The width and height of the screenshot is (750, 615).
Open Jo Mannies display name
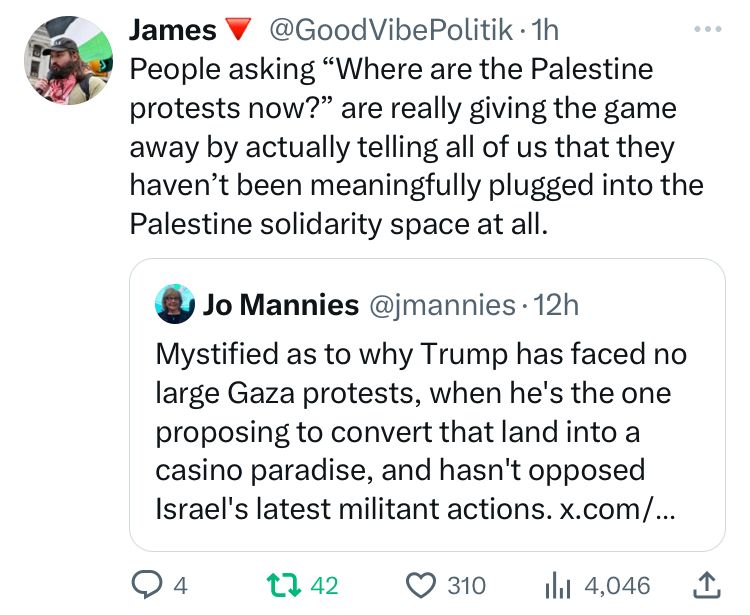(280, 304)
